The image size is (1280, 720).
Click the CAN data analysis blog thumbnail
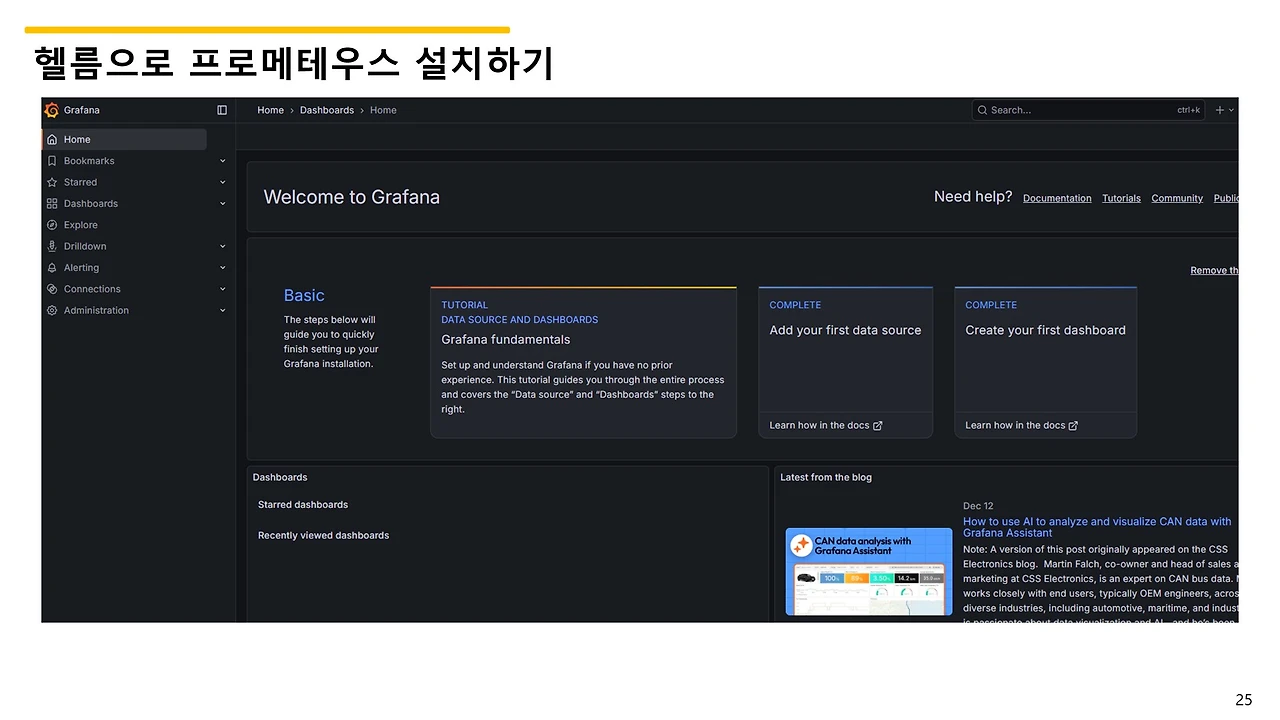pos(869,572)
